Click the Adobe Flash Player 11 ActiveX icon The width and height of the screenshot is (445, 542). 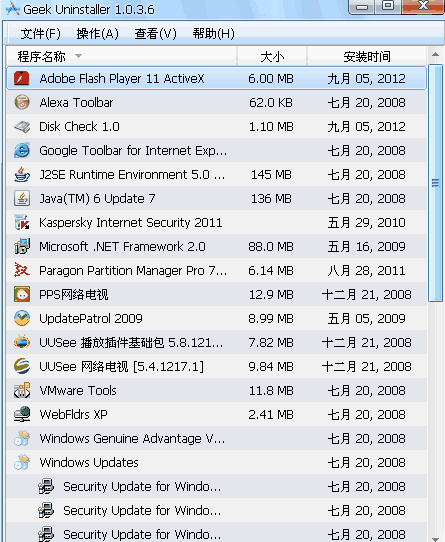tap(22, 78)
